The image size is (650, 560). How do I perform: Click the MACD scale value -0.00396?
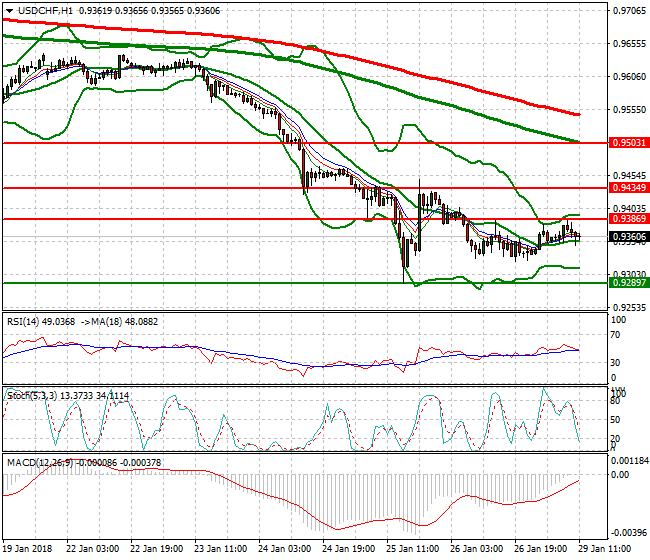629,533
